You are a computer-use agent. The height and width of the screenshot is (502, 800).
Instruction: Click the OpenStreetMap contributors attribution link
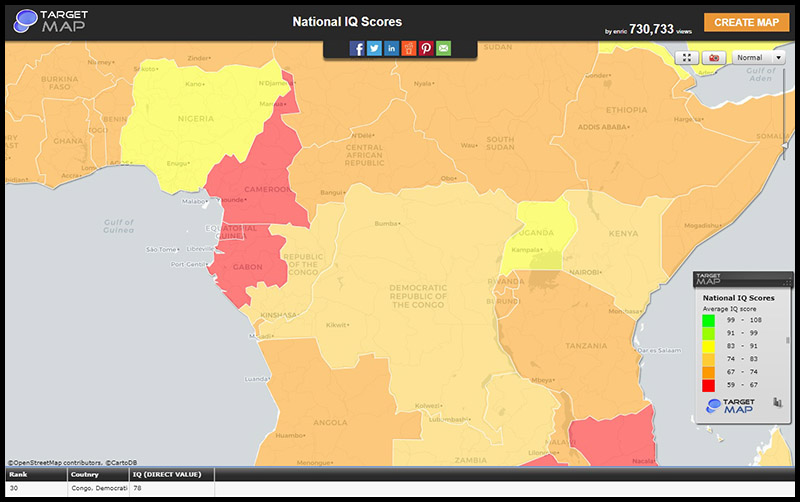[x=54, y=462]
